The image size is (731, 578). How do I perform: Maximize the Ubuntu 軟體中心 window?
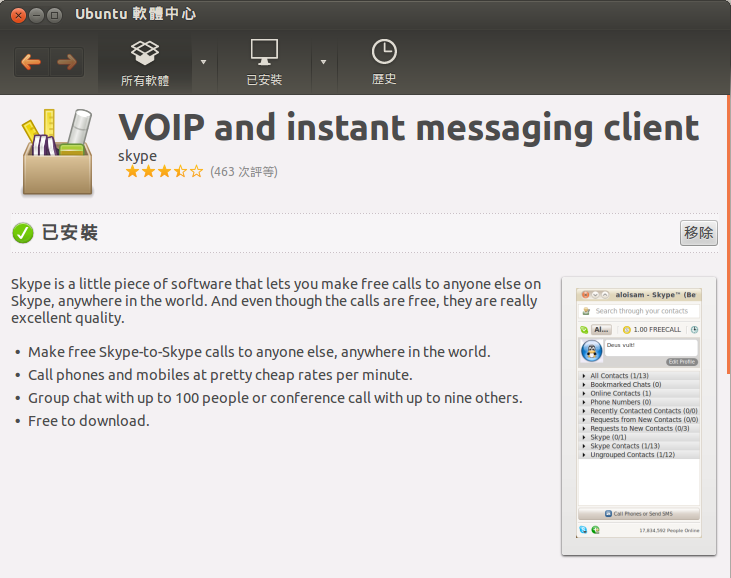click(x=55, y=15)
